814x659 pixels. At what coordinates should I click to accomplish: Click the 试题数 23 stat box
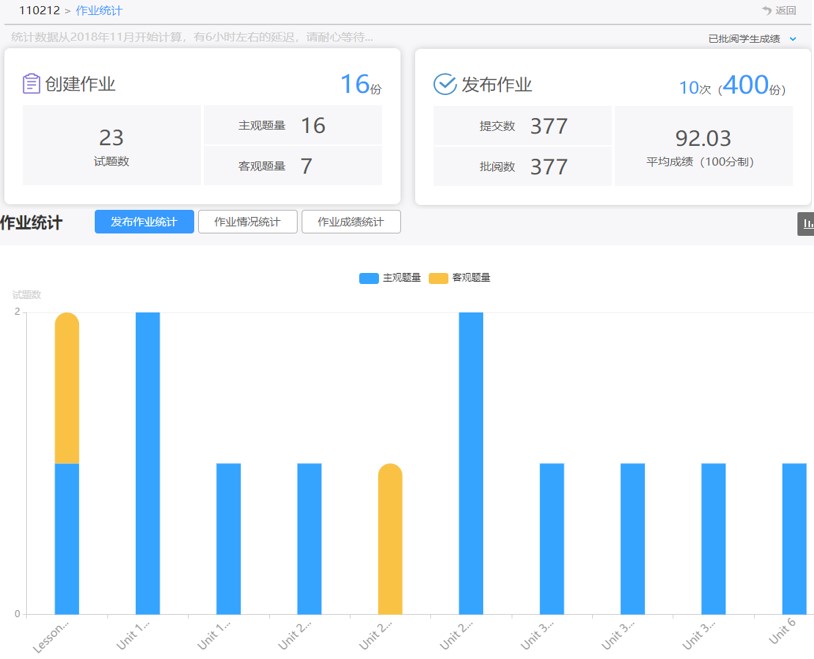(111, 146)
